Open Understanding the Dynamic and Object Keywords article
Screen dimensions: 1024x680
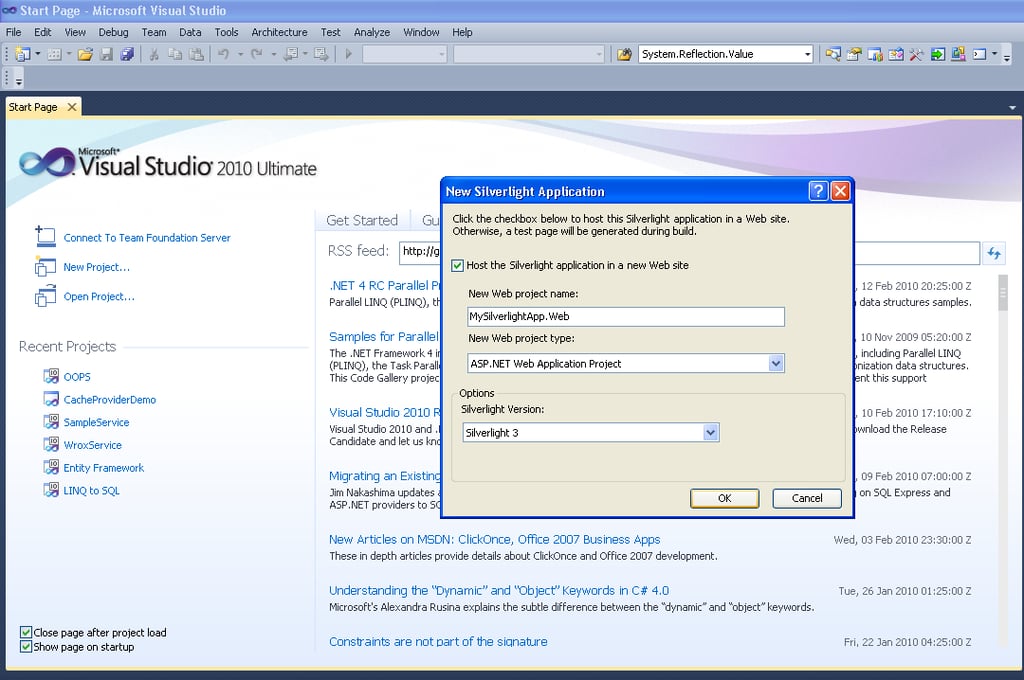click(x=499, y=591)
